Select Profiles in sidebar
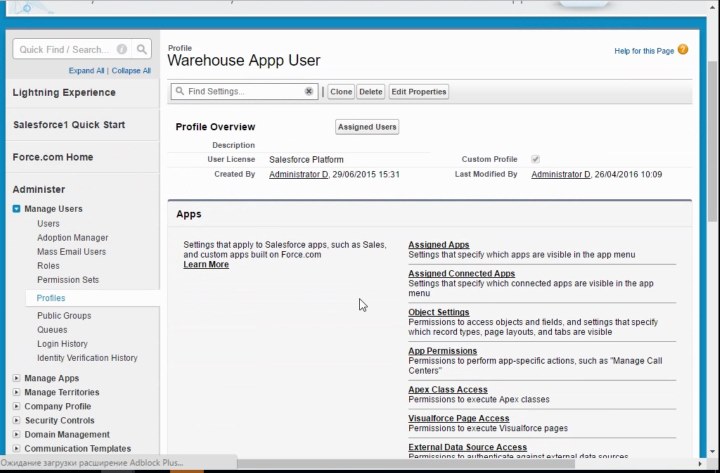Image resolution: width=720 pixels, height=473 pixels. [x=51, y=298]
